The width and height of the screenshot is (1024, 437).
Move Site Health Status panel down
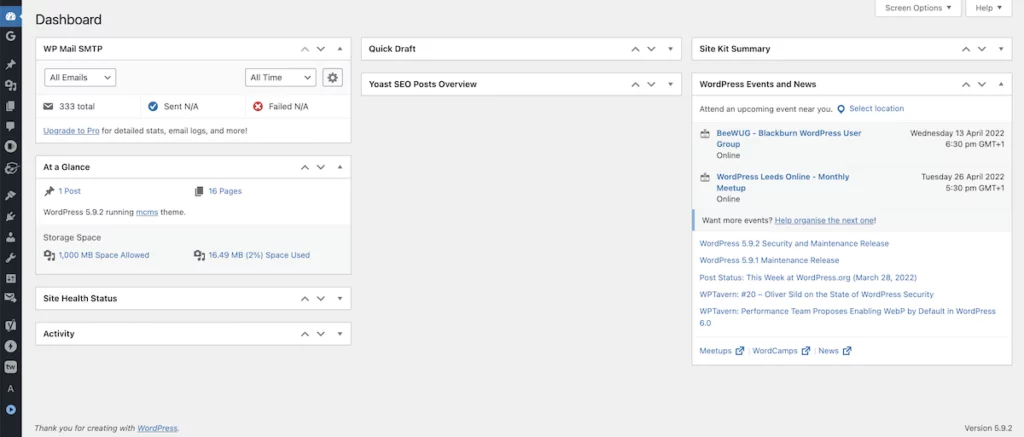coord(321,299)
